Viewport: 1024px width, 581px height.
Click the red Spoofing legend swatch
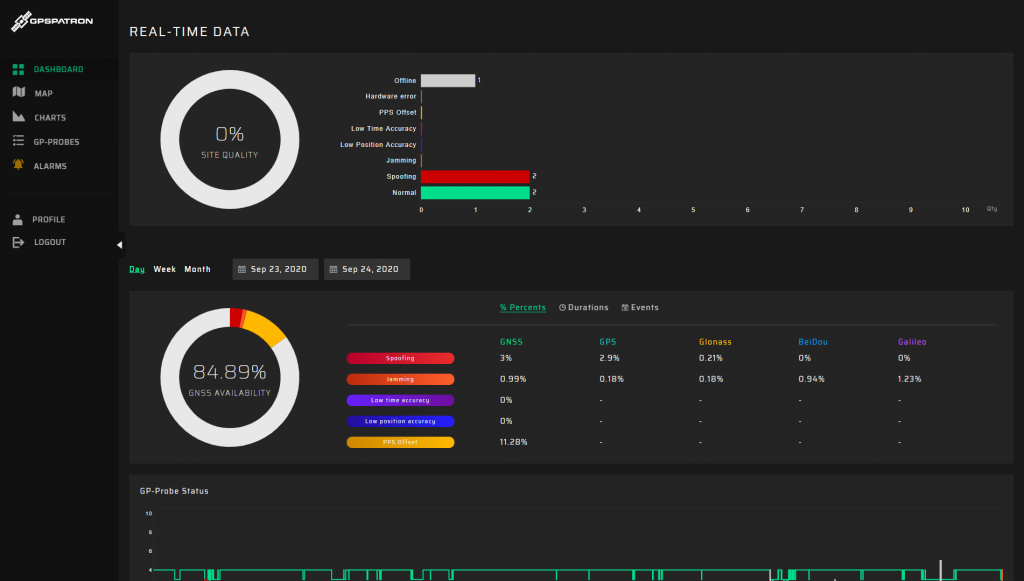(400, 358)
